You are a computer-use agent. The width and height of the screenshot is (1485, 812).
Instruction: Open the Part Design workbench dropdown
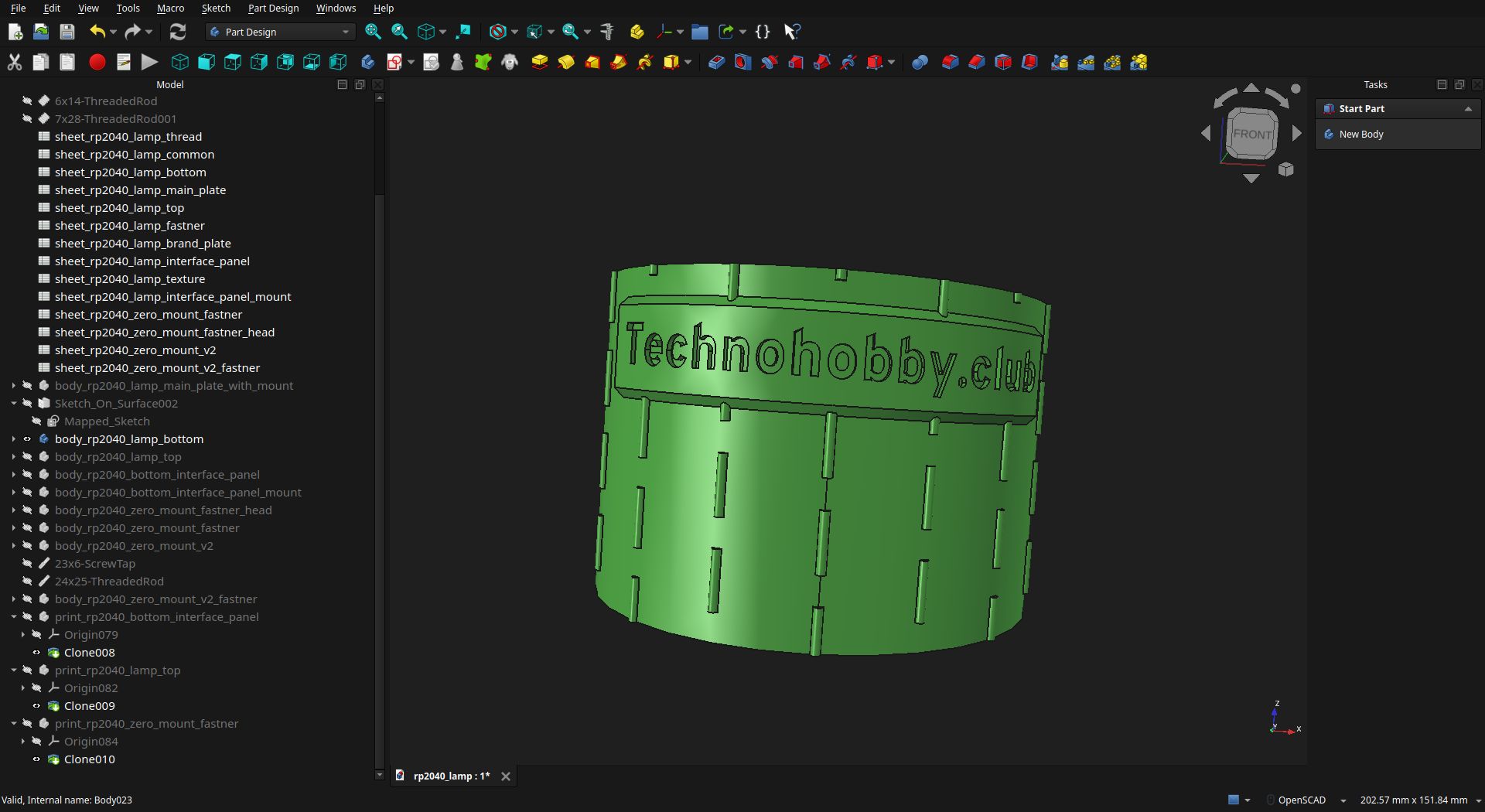280,32
